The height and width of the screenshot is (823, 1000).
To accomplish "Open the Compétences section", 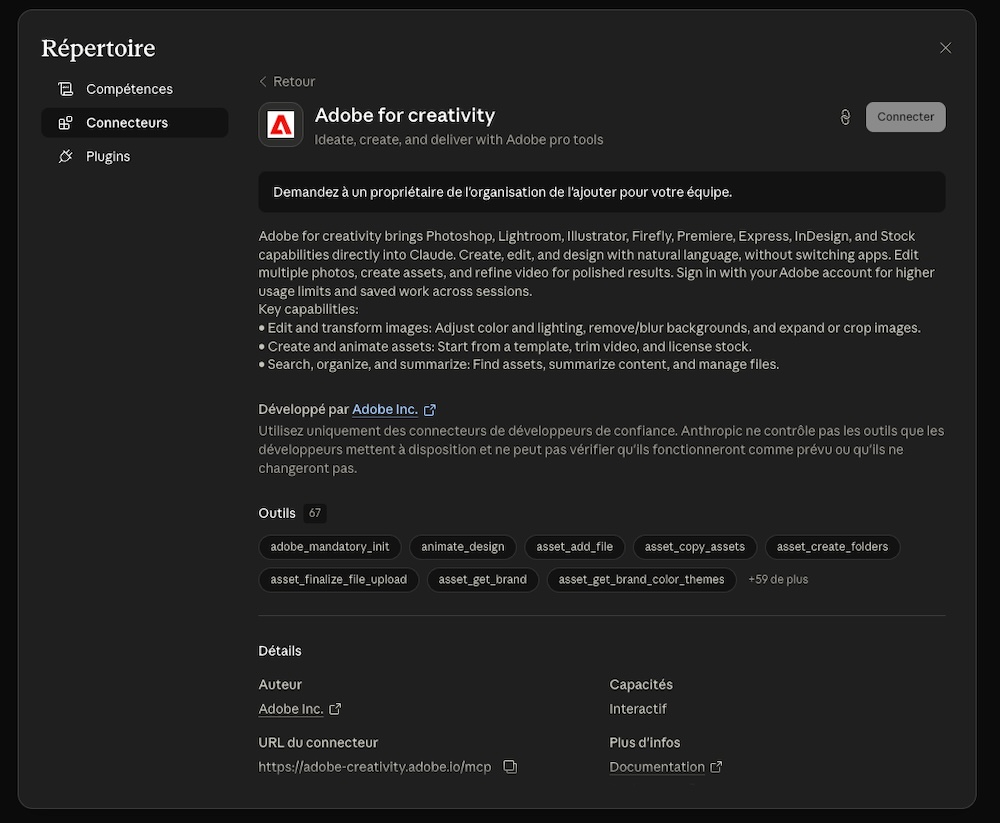I will (x=129, y=89).
